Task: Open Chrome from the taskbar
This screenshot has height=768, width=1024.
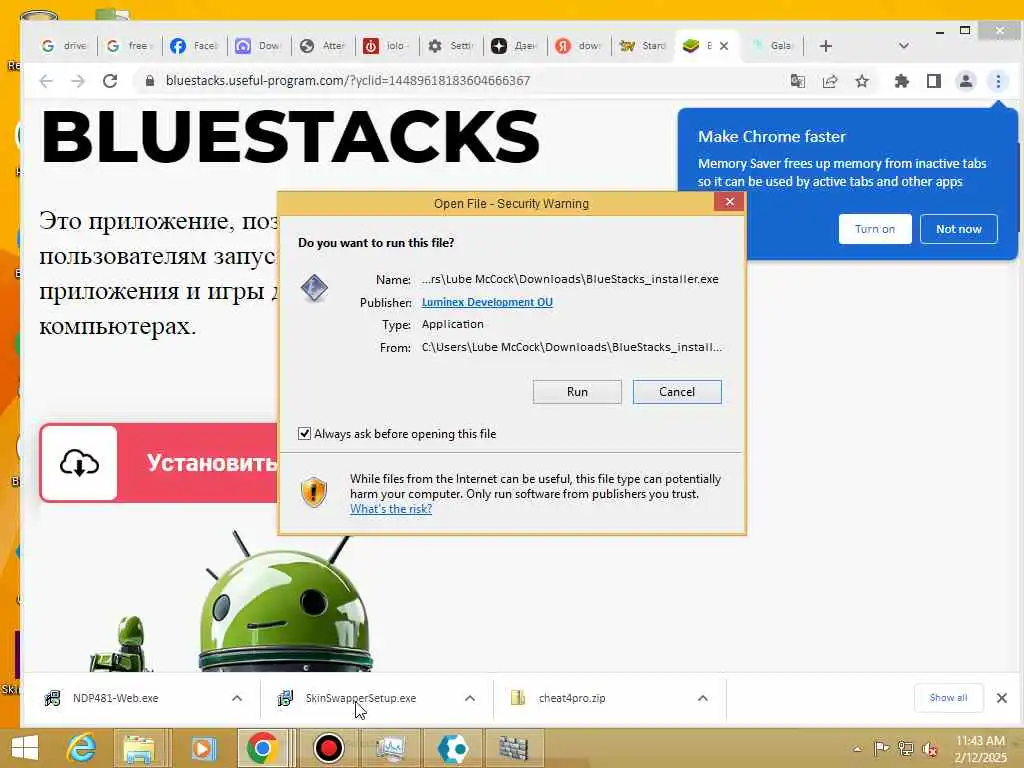Action: tap(263, 748)
